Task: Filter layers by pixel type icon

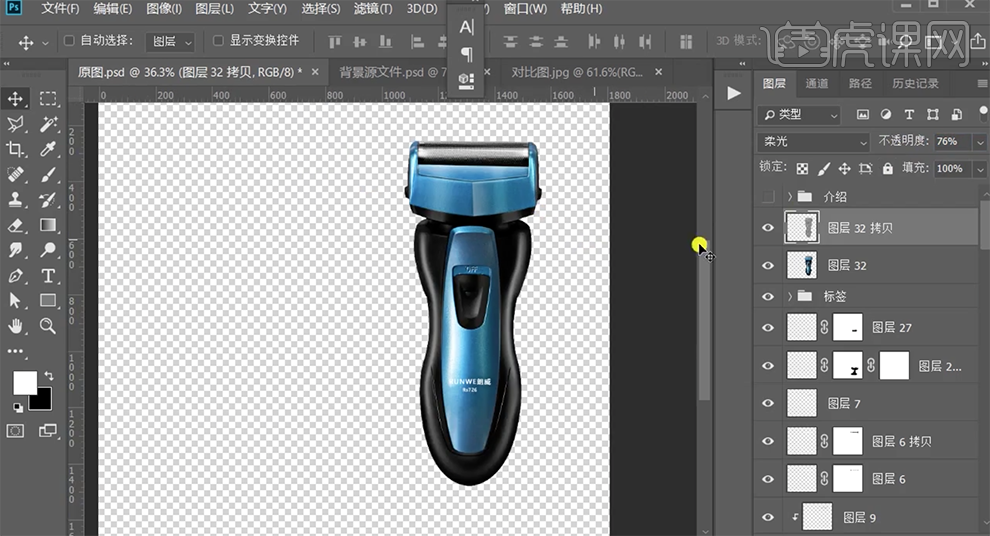Action: (862, 114)
